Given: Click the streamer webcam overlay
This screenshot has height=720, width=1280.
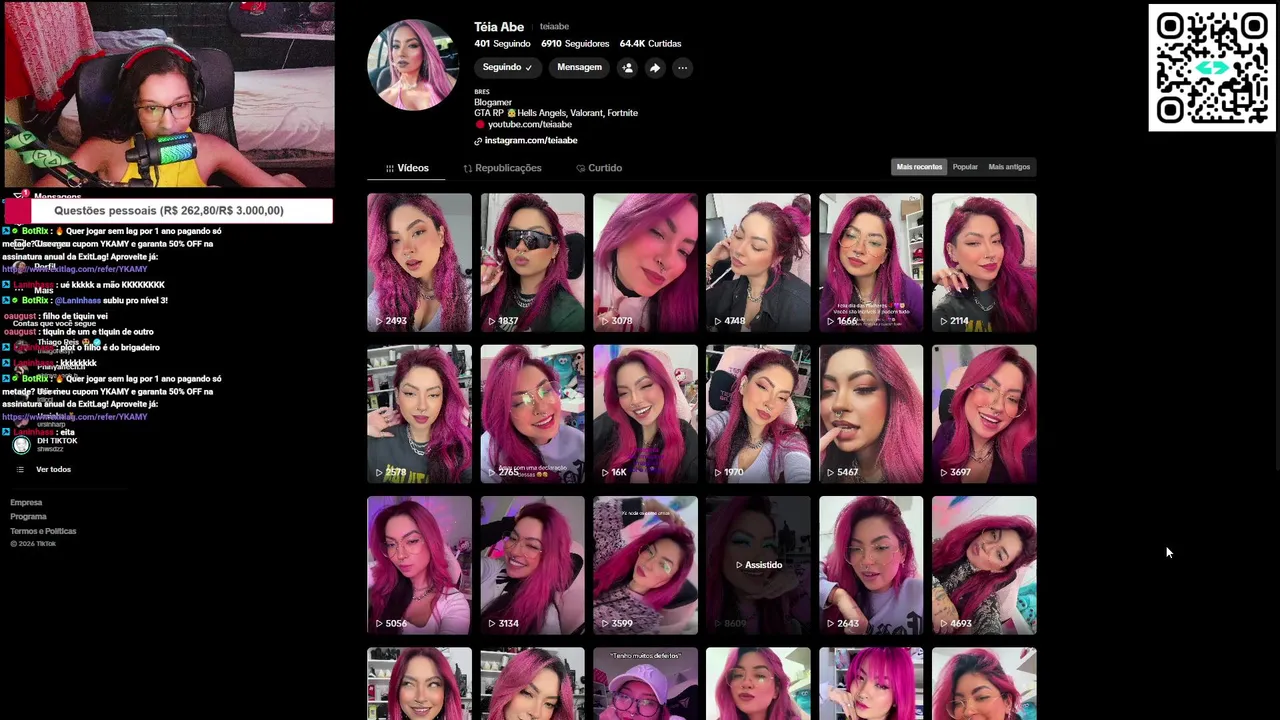Looking at the screenshot, I should coord(168,94).
